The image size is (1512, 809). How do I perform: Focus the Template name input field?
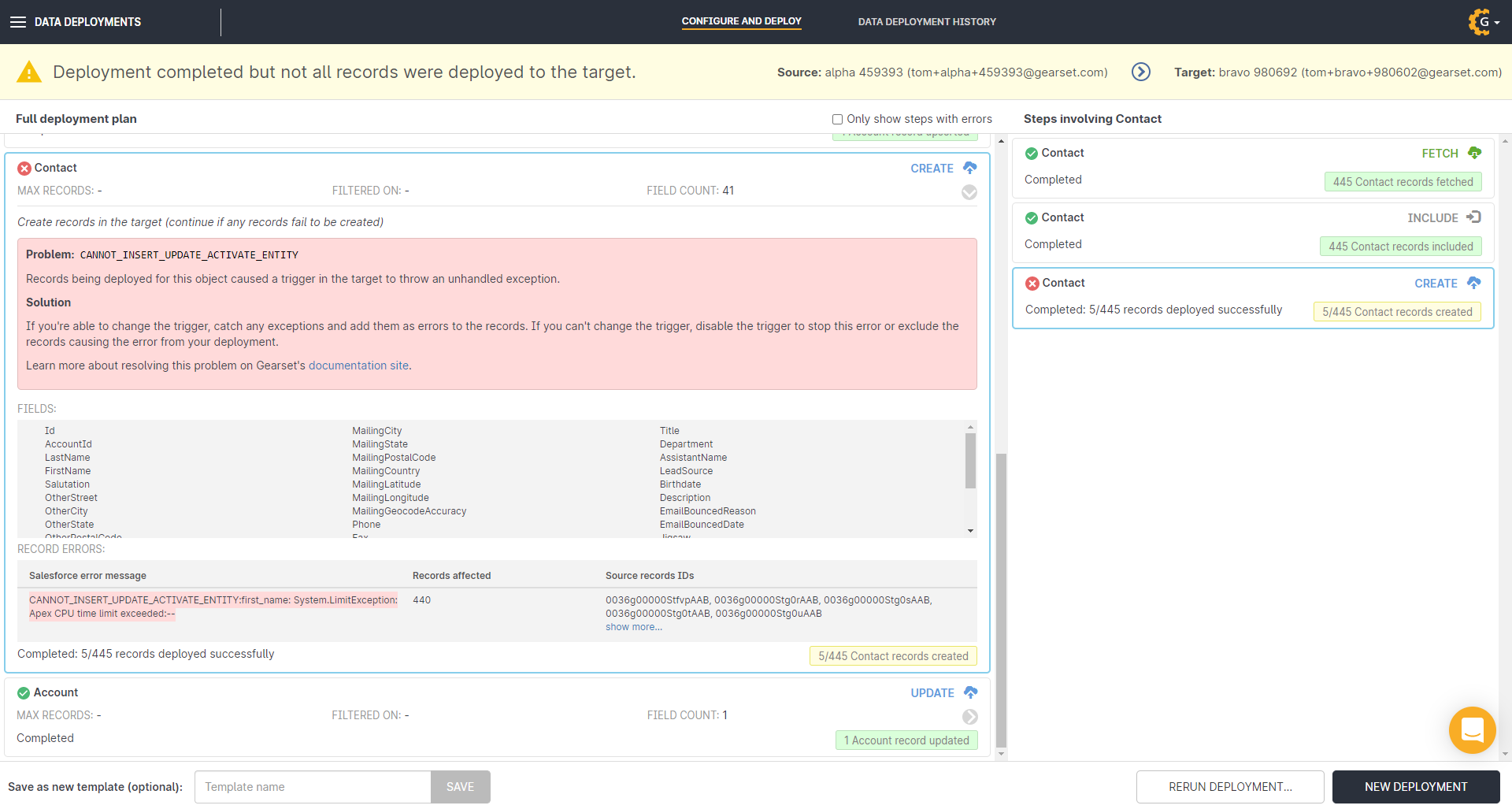tap(313, 787)
